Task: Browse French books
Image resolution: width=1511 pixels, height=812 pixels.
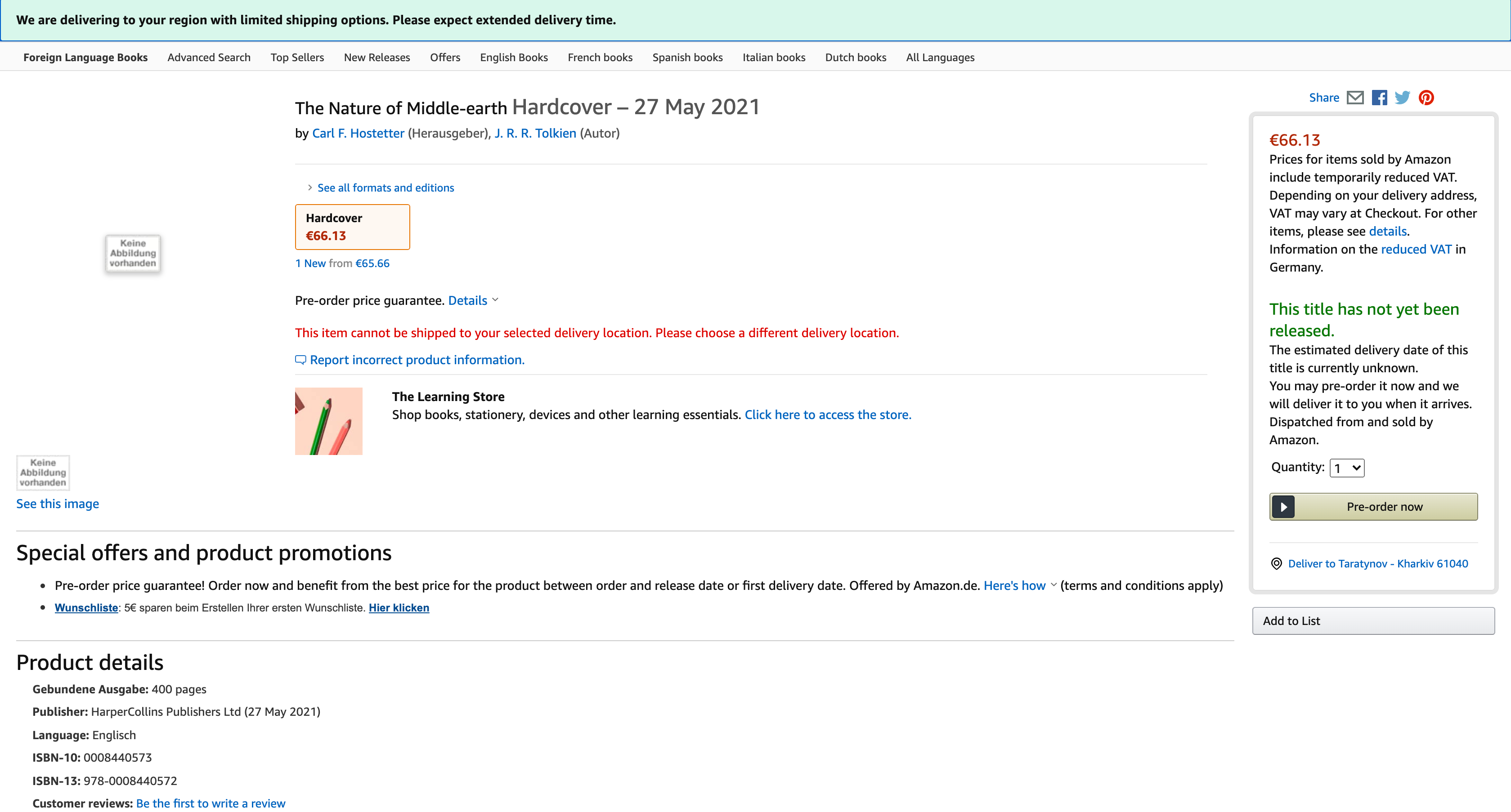Action: click(x=600, y=58)
